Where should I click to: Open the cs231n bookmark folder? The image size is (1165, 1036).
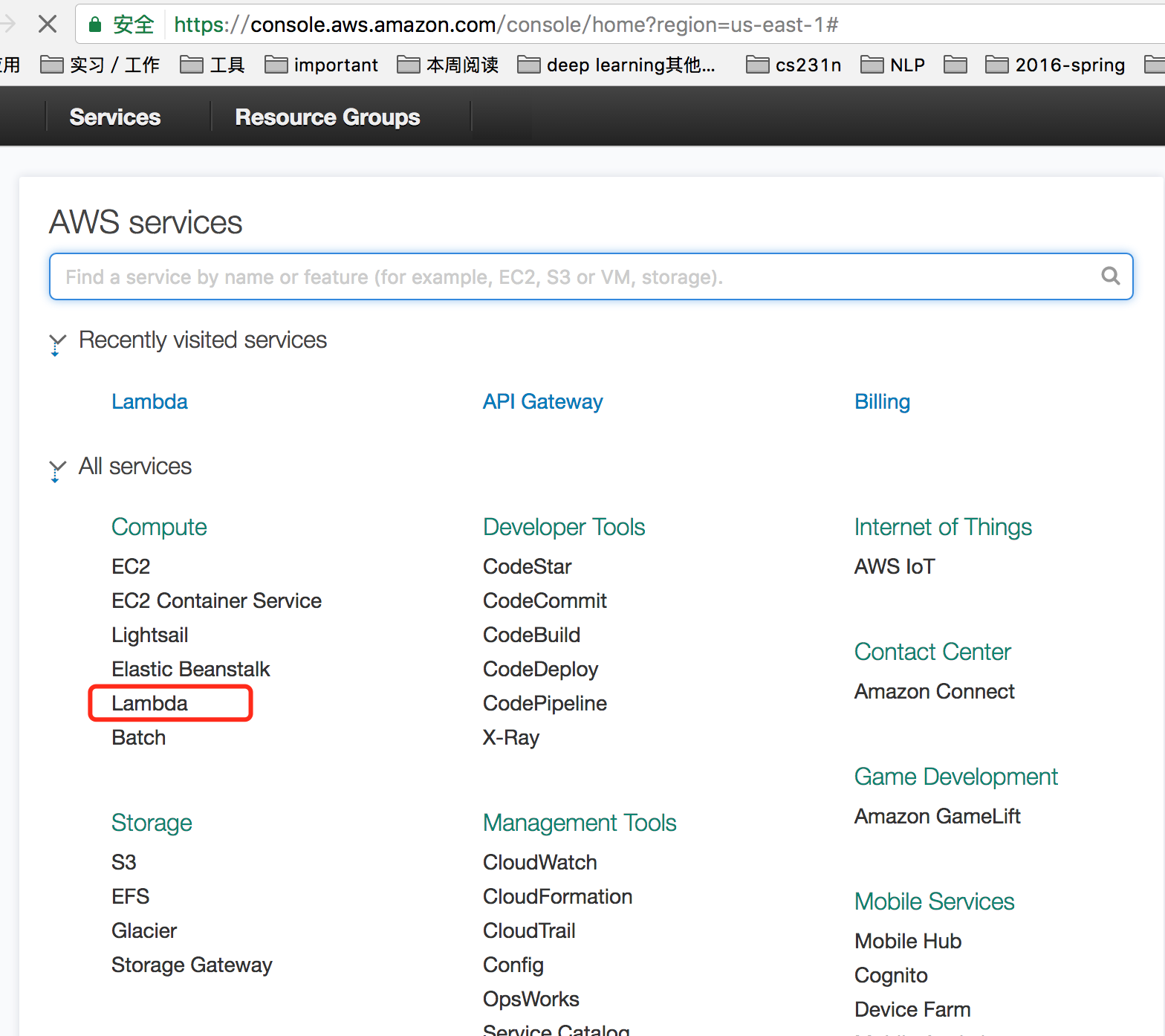pos(794,65)
